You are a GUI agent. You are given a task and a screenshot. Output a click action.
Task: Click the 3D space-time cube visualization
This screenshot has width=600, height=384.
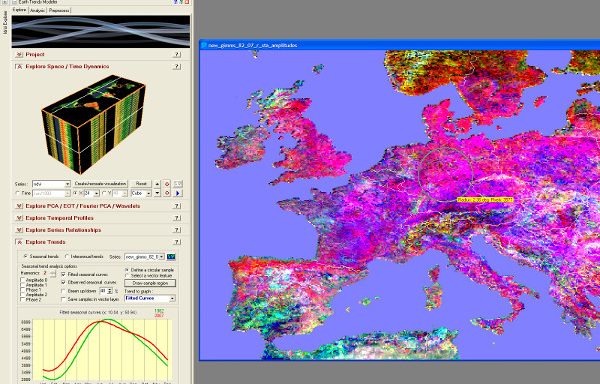pos(93,124)
